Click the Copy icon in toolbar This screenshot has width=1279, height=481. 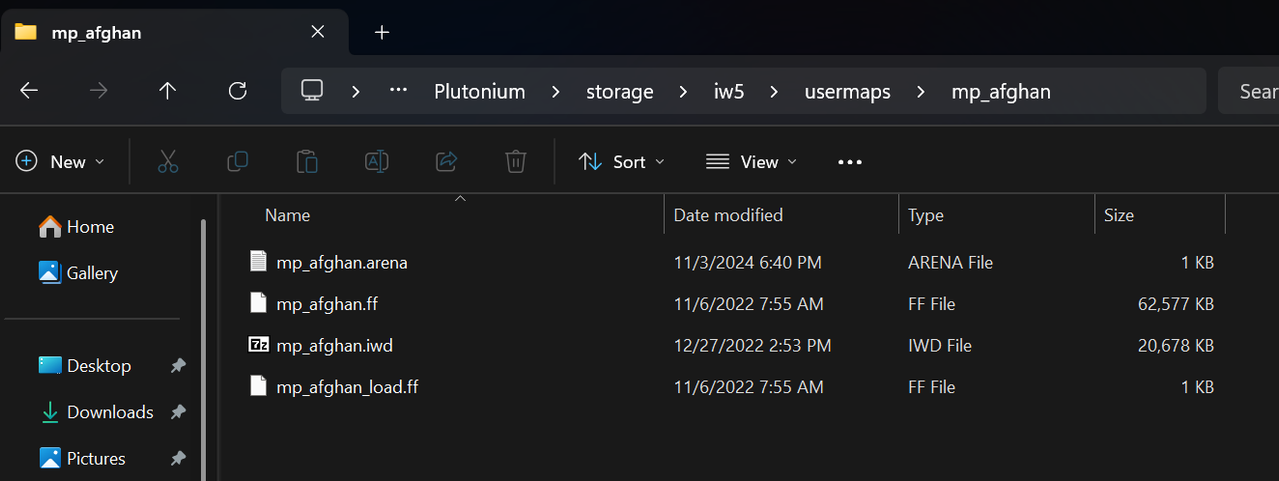pos(238,161)
